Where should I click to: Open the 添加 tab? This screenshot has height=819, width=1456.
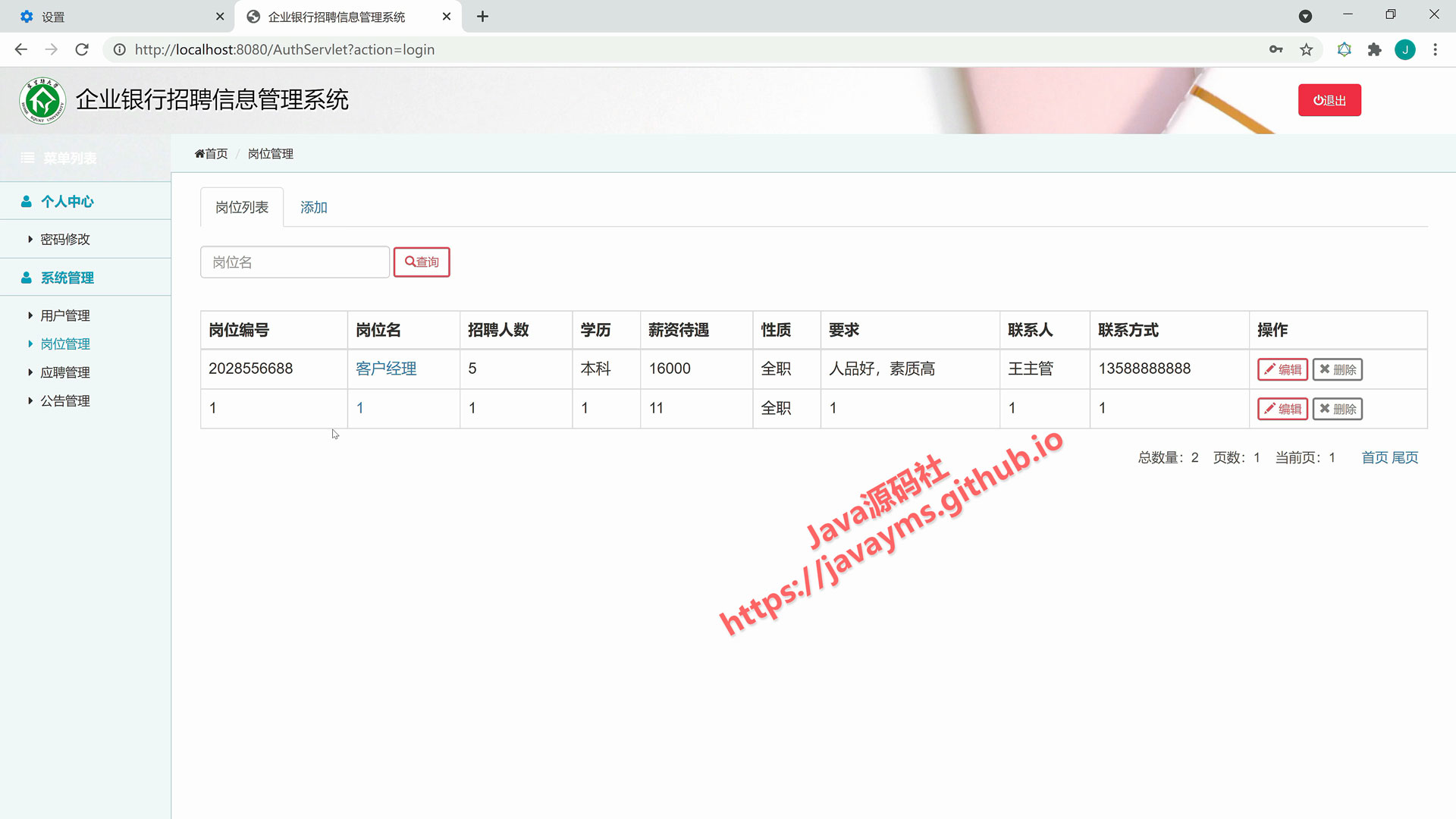tap(313, 207)
